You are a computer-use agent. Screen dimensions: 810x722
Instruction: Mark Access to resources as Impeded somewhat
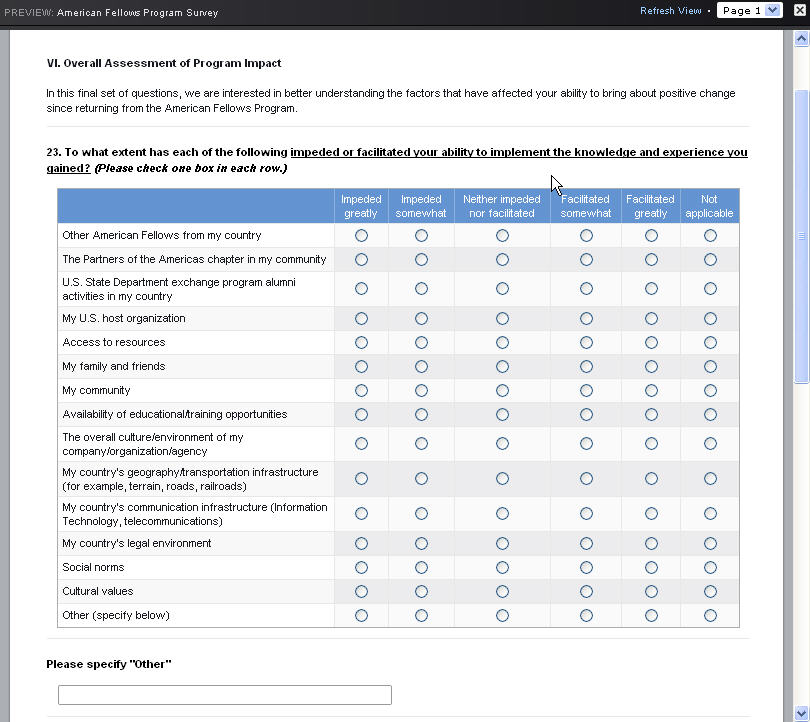(421, 343)
